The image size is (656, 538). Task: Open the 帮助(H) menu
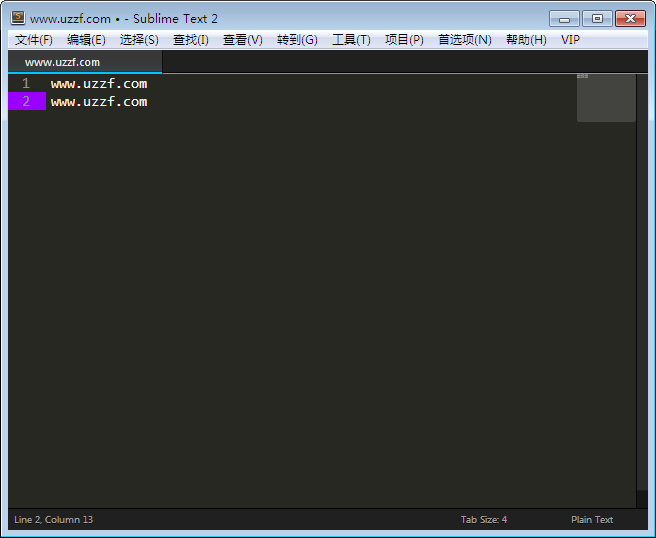[x=526, y=40]
